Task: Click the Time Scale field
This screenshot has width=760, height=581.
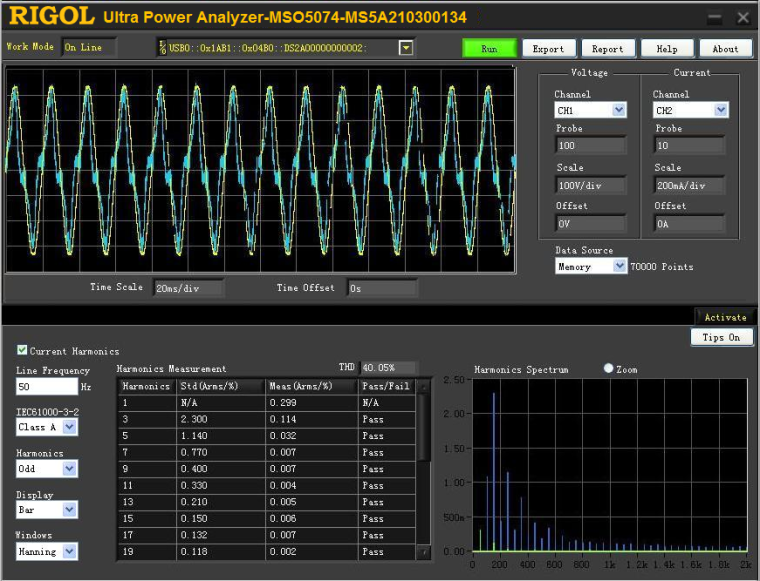Action: [x=188, y=288]
